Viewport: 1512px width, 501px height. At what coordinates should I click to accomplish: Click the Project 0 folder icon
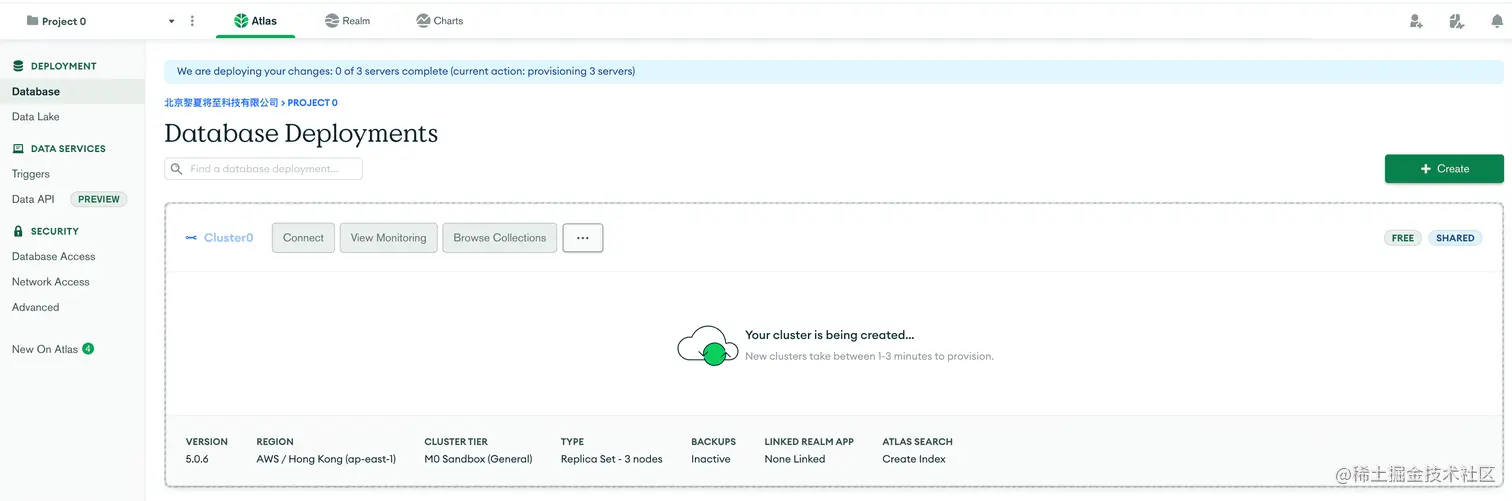[32, 21]
